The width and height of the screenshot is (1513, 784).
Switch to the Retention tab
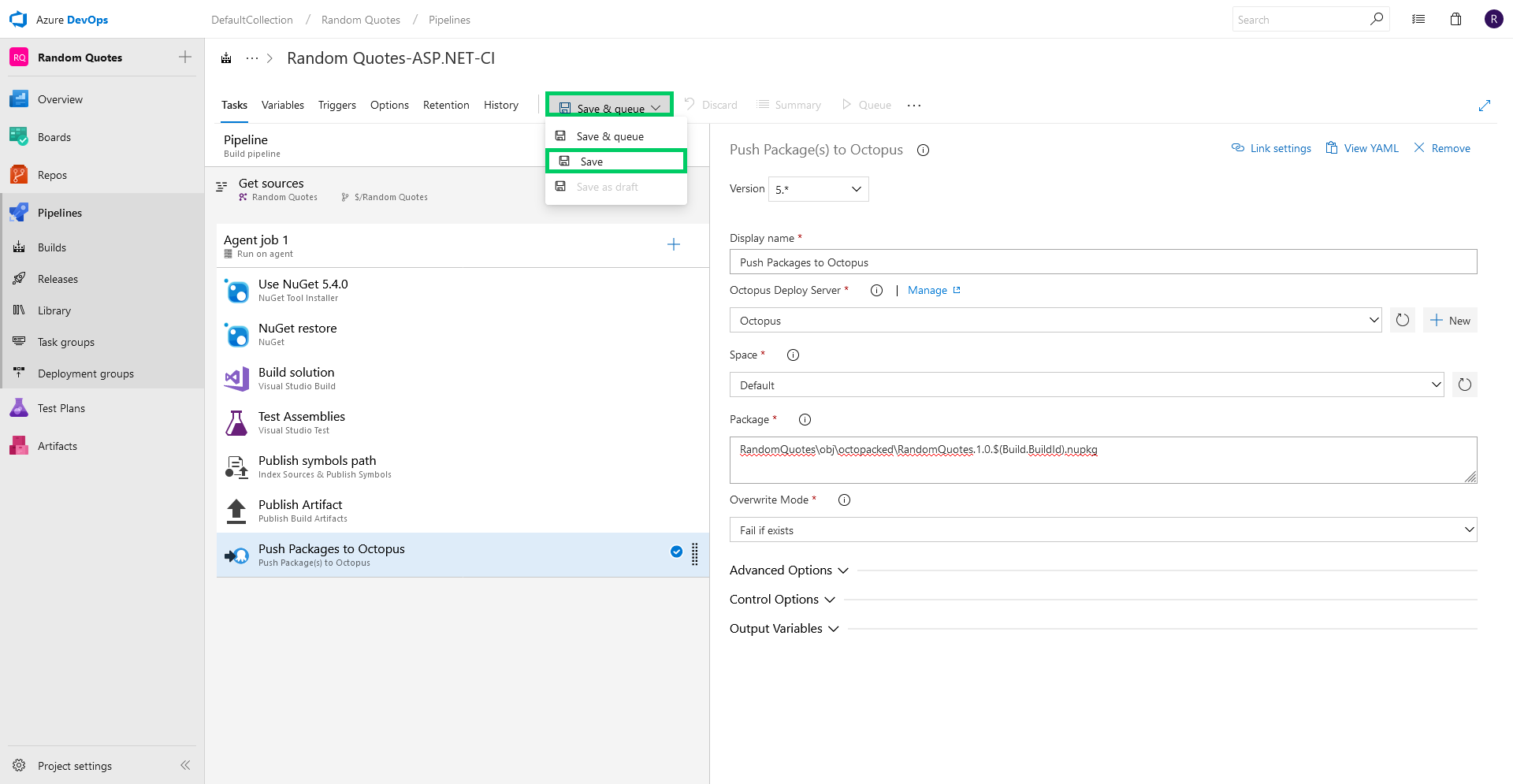(x=446, y=105)
